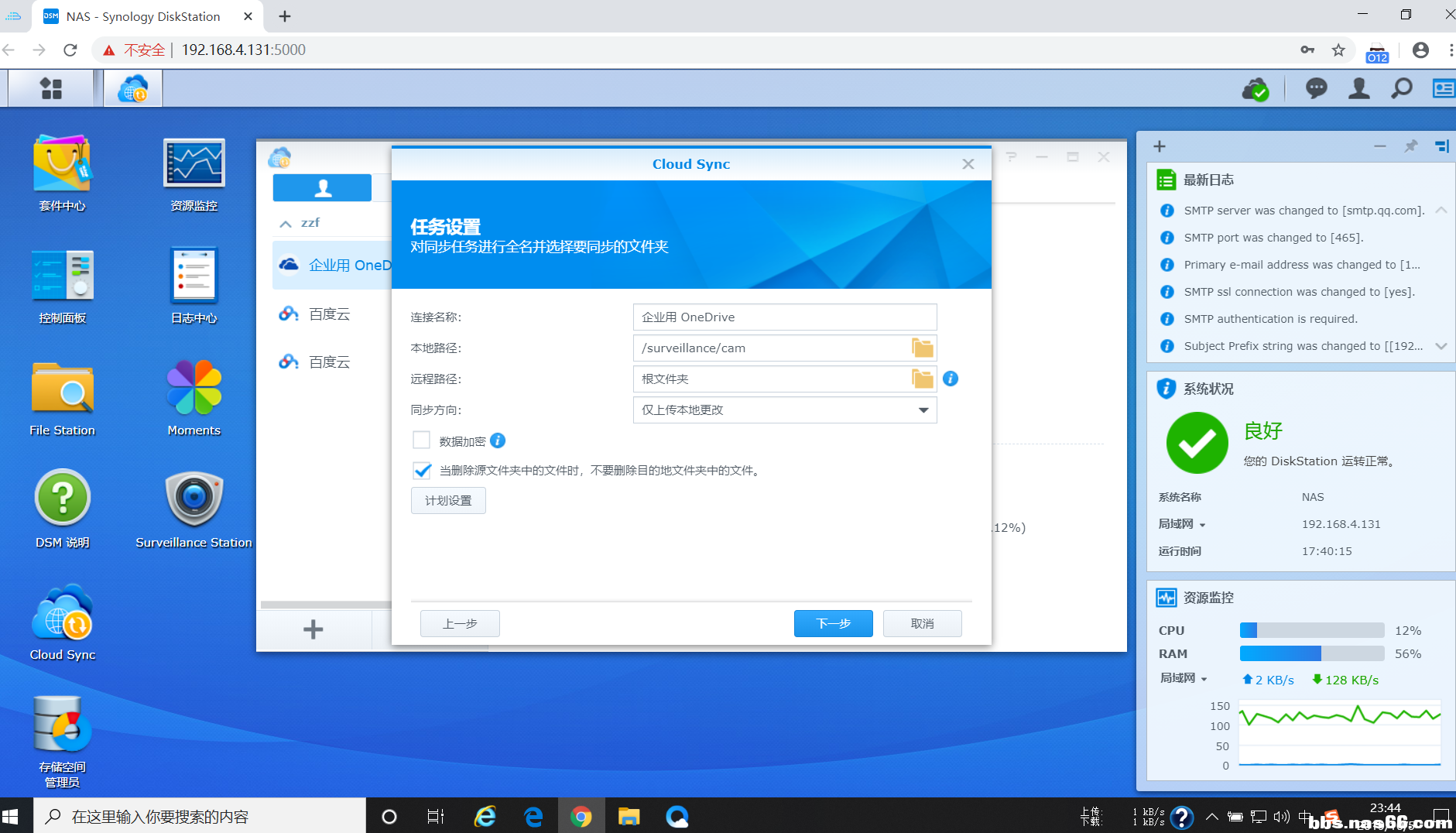Image resolution: width=1456 pixels, height=833 pixels.
Task: Open the 计划设置 schedule settings button
Action: point(448,501)
